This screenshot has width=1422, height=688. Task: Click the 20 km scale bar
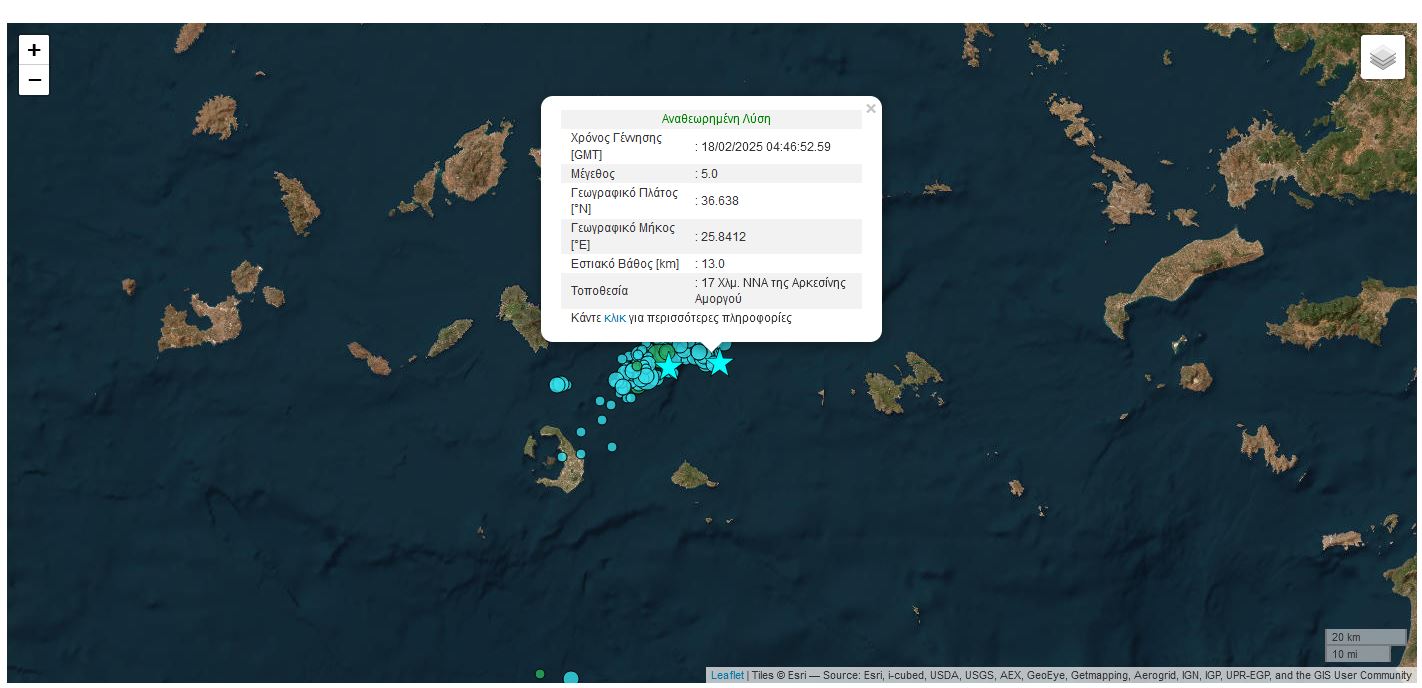pos(1364,637)
